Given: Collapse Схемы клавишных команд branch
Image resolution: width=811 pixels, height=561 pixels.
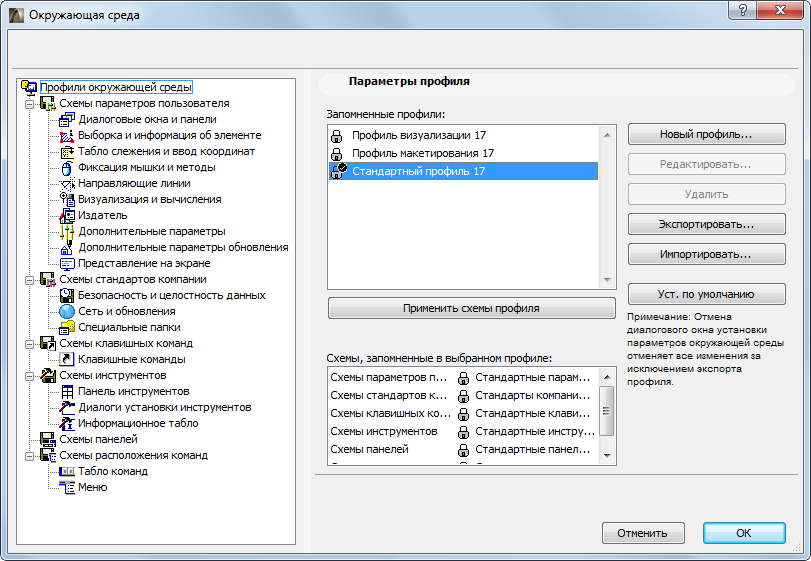Looking at the screenshot, I should (29, 344).
